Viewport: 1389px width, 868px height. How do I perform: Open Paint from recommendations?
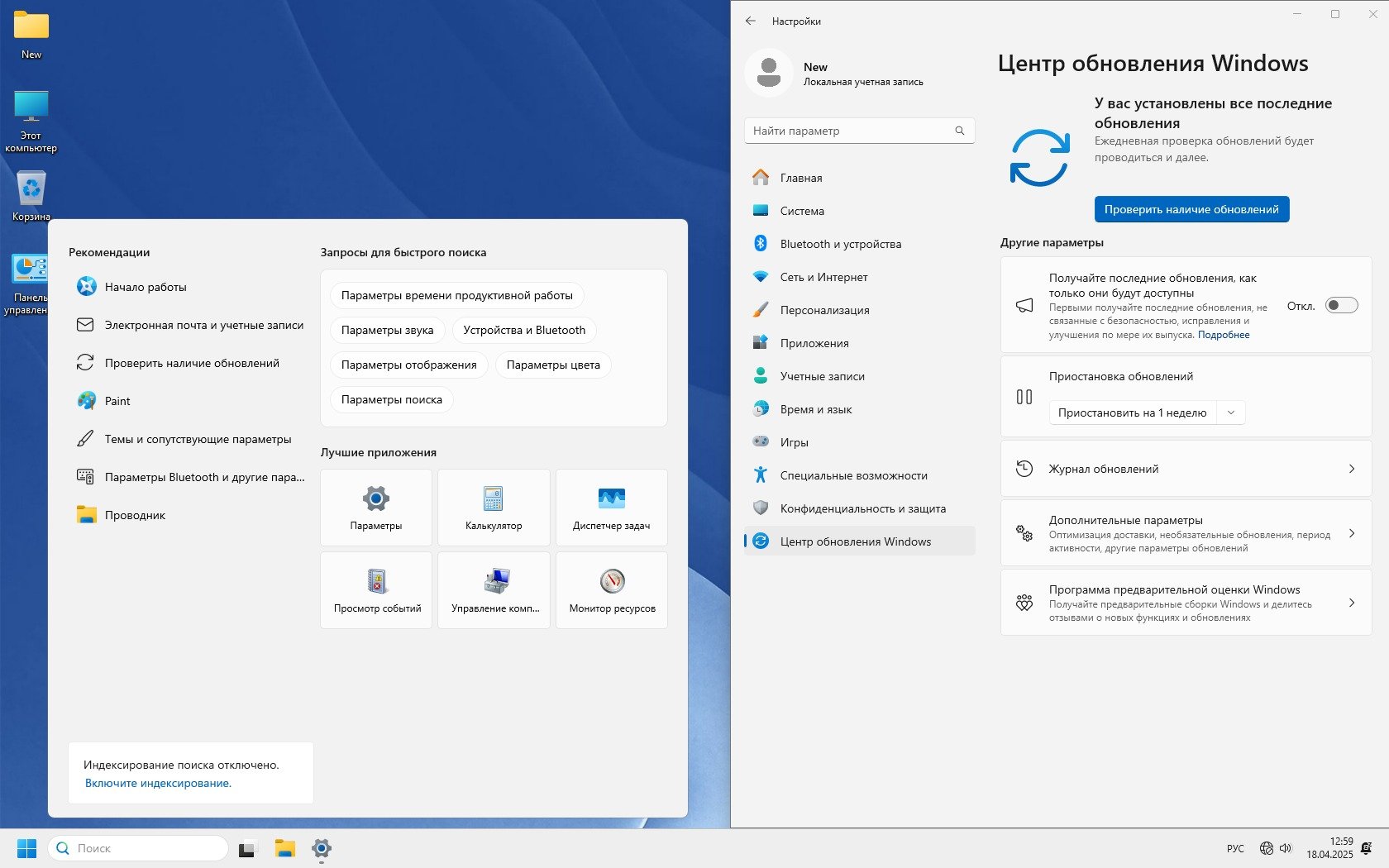tap(117, 401)
